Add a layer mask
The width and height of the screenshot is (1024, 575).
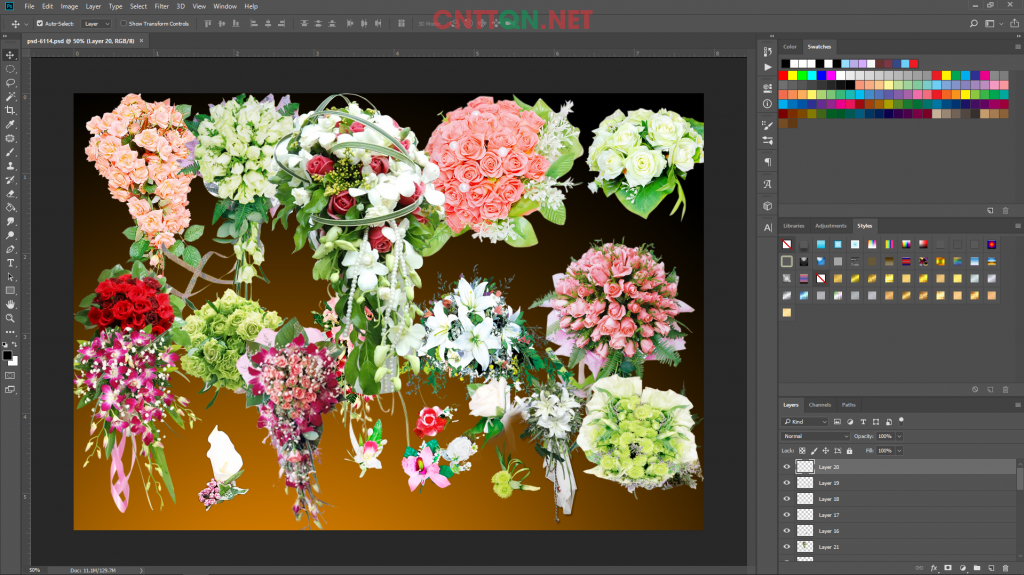[x=948, y=568]
